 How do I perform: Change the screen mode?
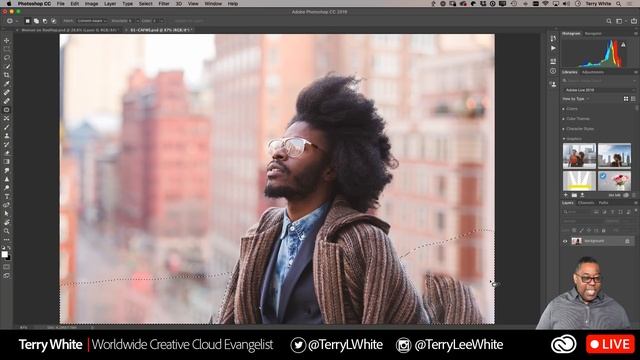(7, 276)
